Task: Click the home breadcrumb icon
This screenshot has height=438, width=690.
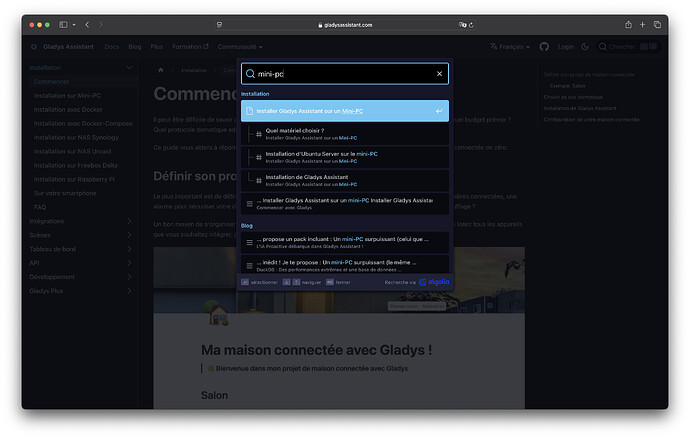Action: [x=161, y=70]
